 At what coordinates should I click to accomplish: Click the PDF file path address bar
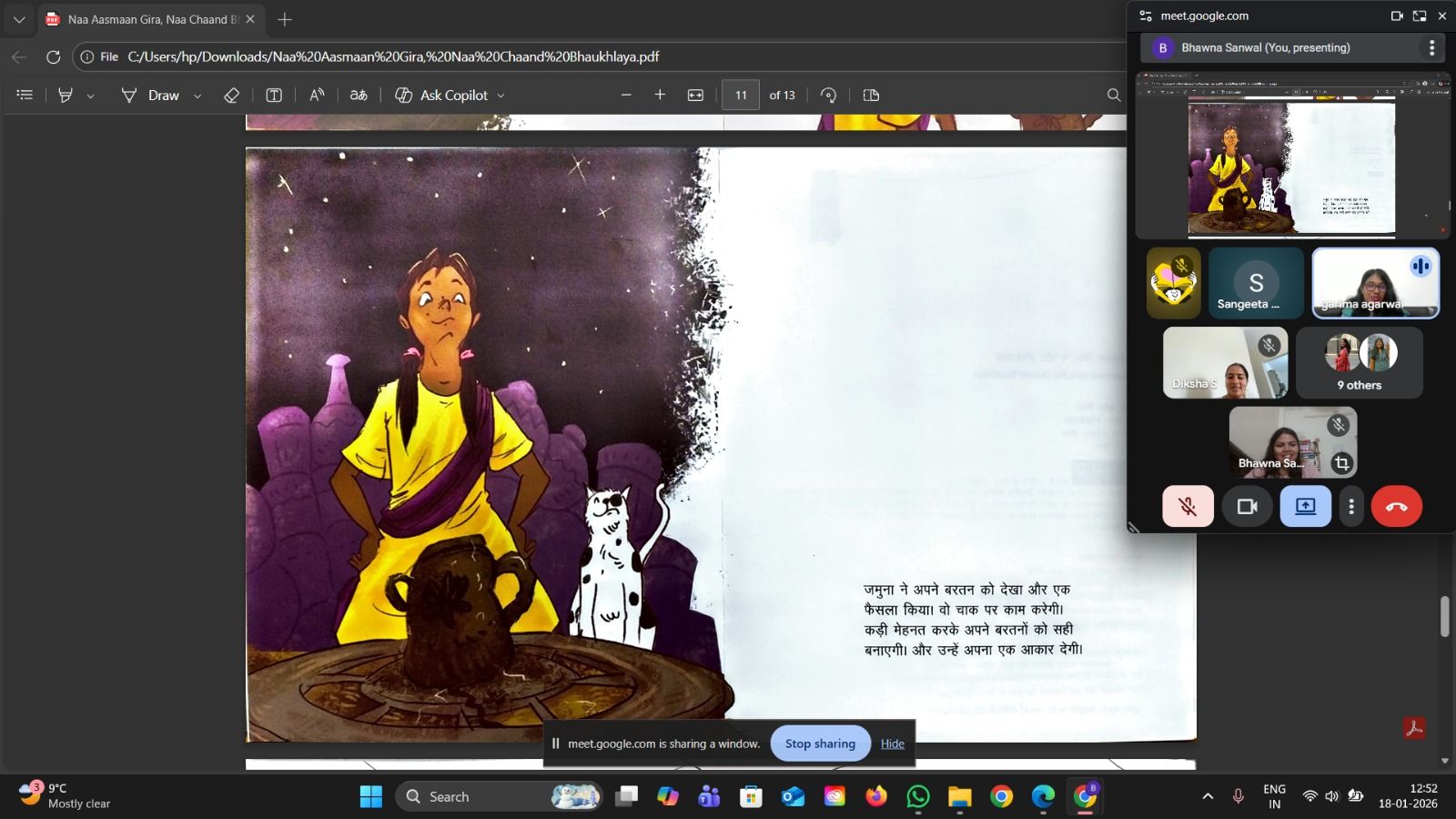601,56
